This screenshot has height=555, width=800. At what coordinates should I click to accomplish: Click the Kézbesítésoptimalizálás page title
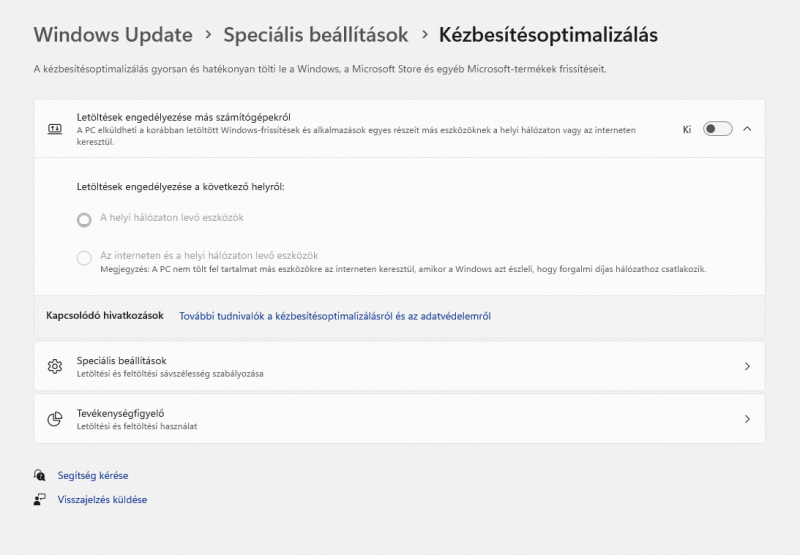pyautogui.click(x=548, y=34)
